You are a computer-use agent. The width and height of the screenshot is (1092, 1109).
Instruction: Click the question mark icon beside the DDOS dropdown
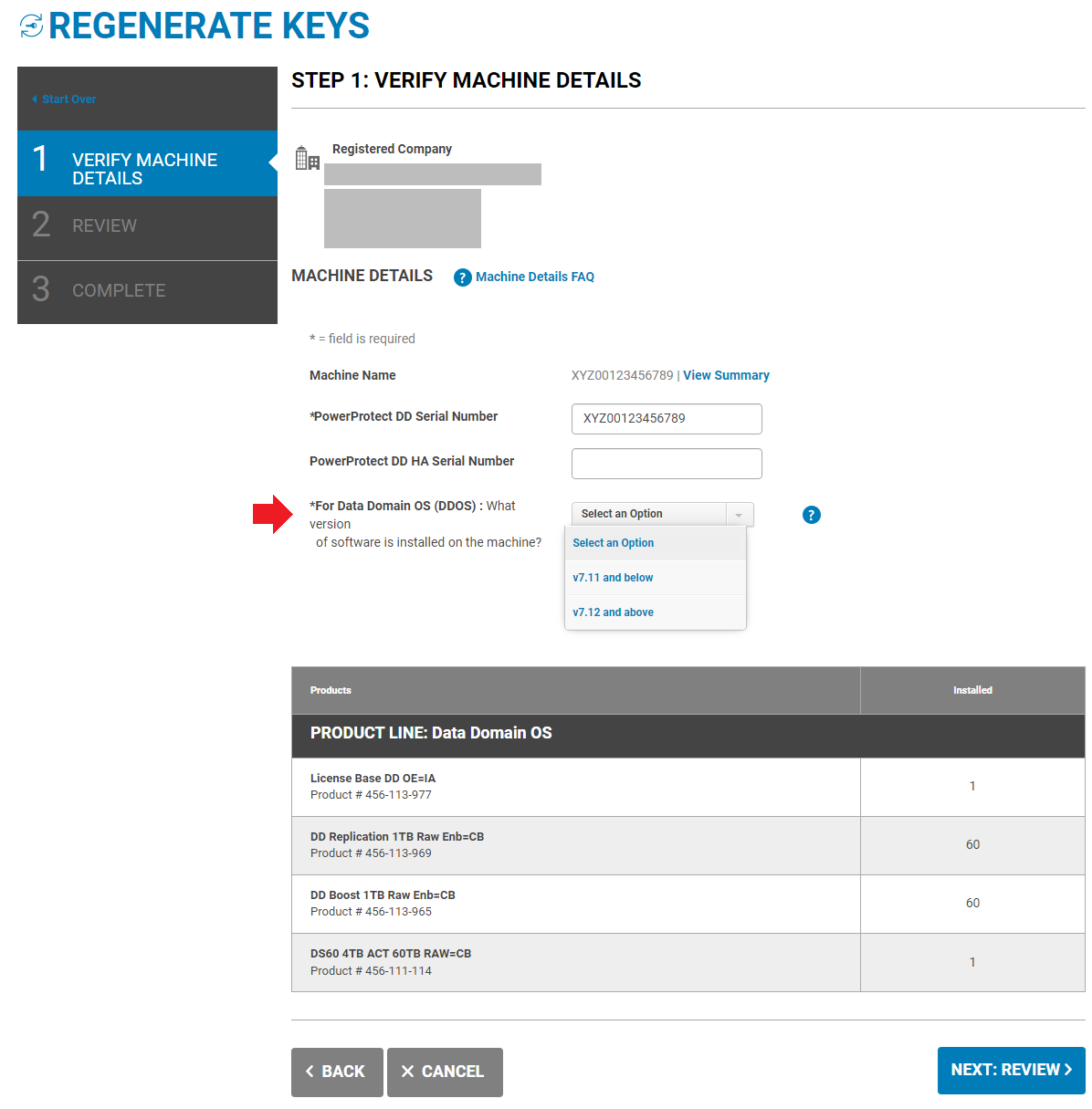point(811,515)
